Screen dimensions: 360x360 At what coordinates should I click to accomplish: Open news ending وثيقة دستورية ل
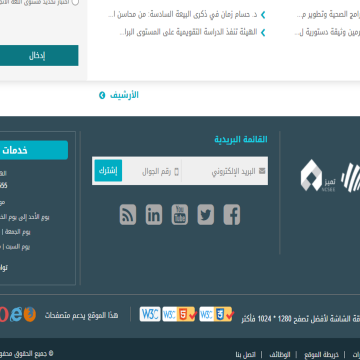click(x=327, y=32)
